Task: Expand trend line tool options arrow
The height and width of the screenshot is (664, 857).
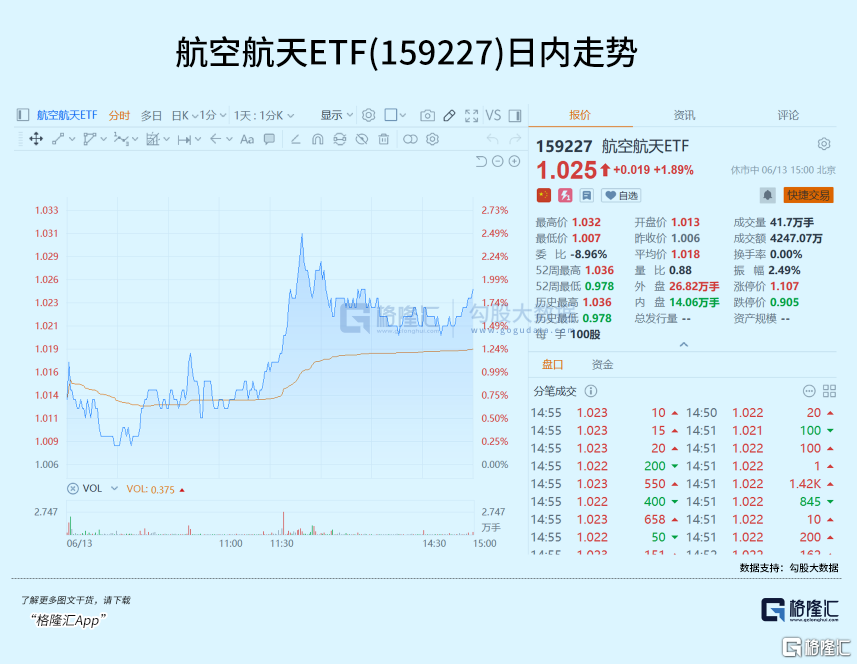Action: [72, 140]
